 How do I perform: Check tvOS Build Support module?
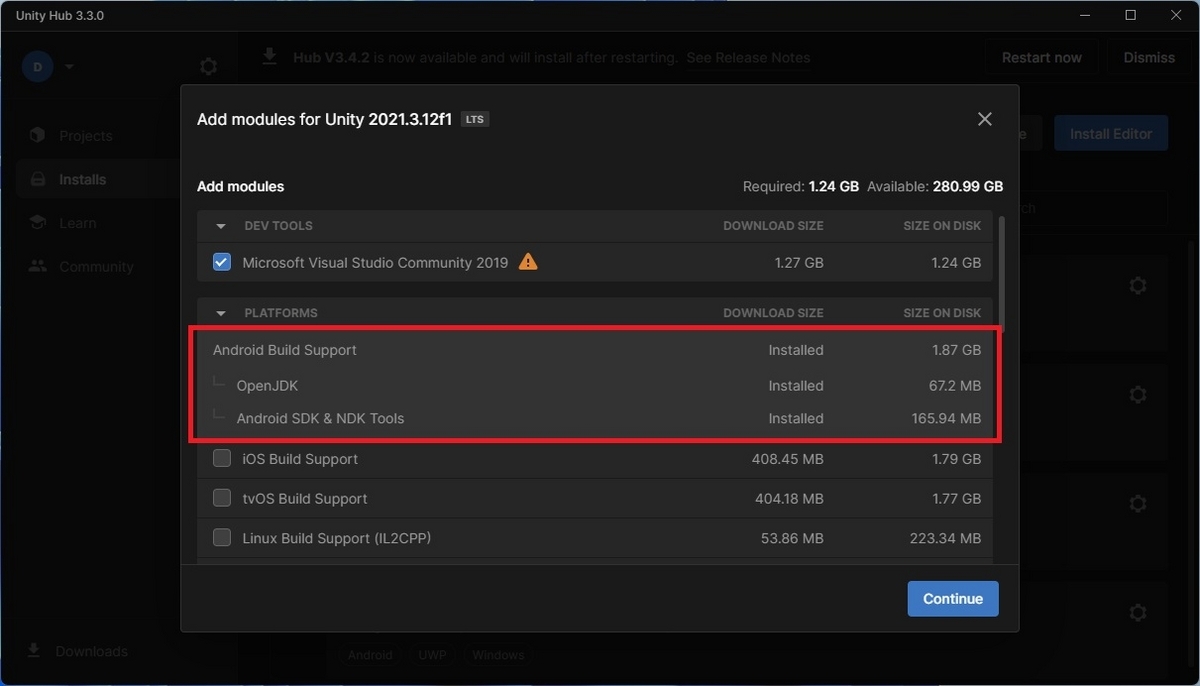click(x=222, y=498)
